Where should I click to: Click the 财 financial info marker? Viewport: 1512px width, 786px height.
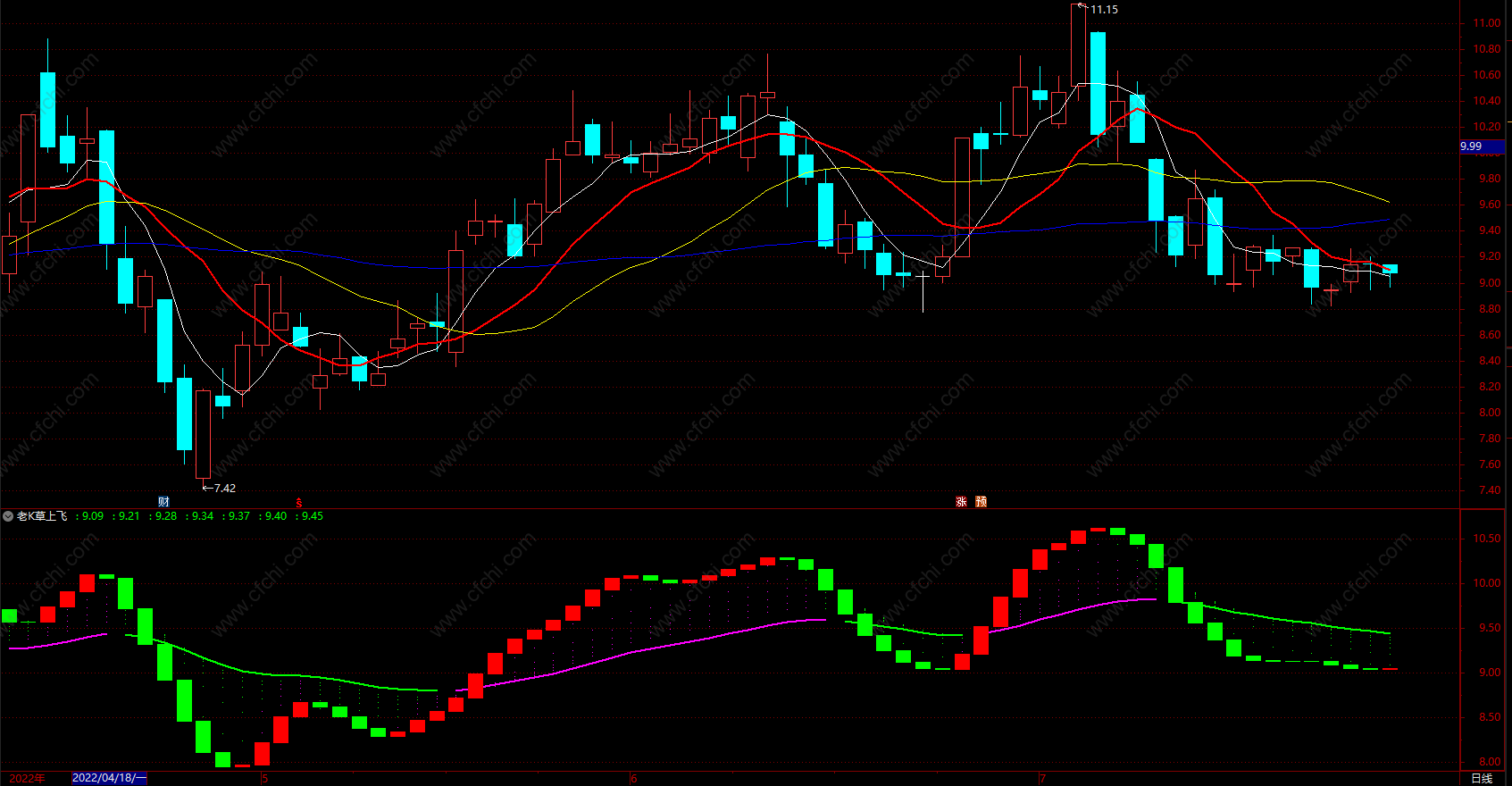point(163,502)
